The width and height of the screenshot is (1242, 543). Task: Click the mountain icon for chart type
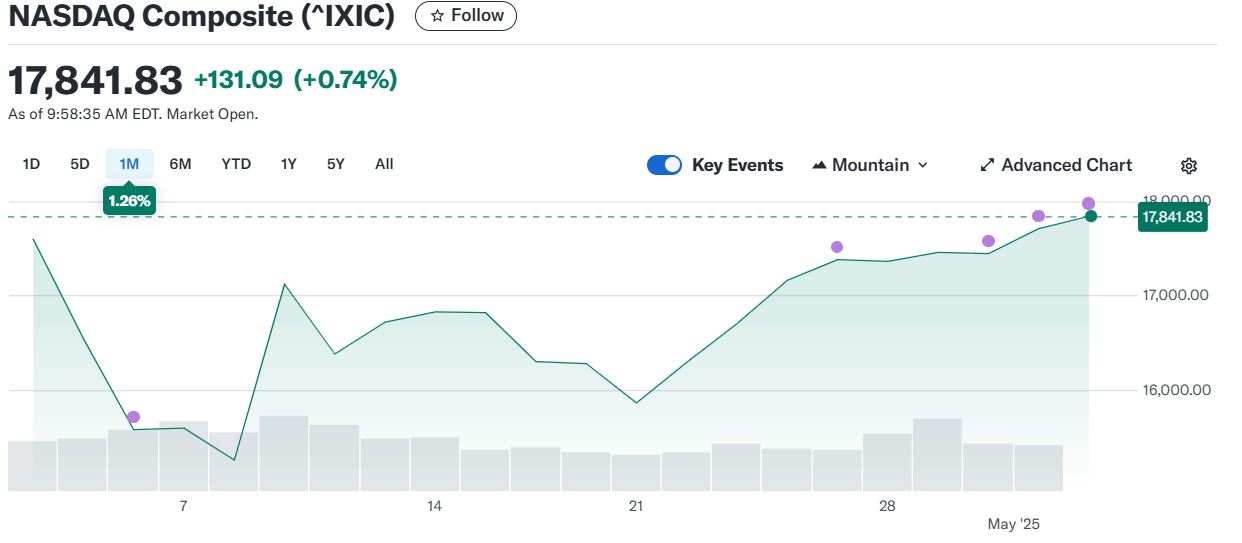click(819, 165)
